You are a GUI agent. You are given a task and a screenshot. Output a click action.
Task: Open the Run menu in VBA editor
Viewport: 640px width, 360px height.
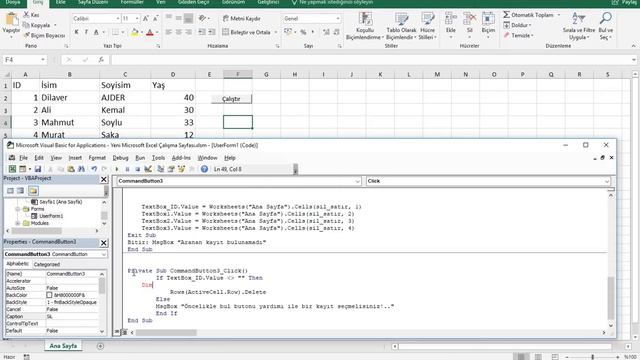coord(140,158)
